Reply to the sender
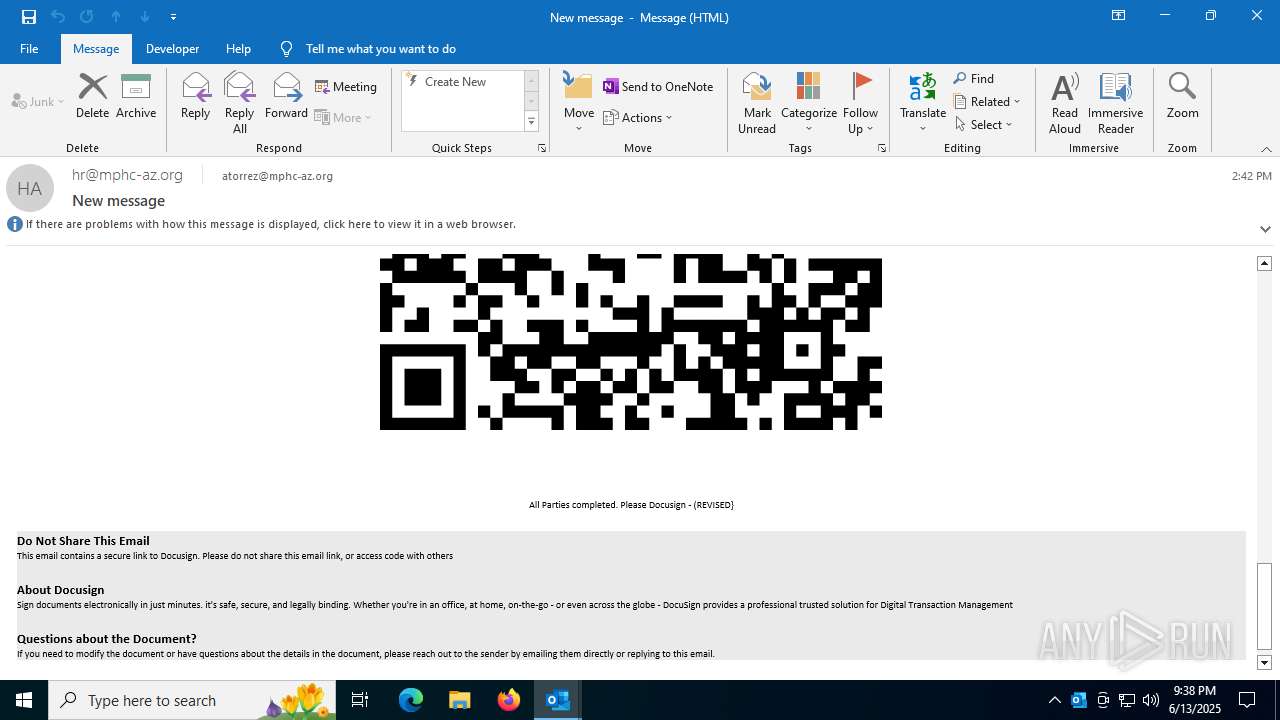The image size is (1280, 720). 195,97
